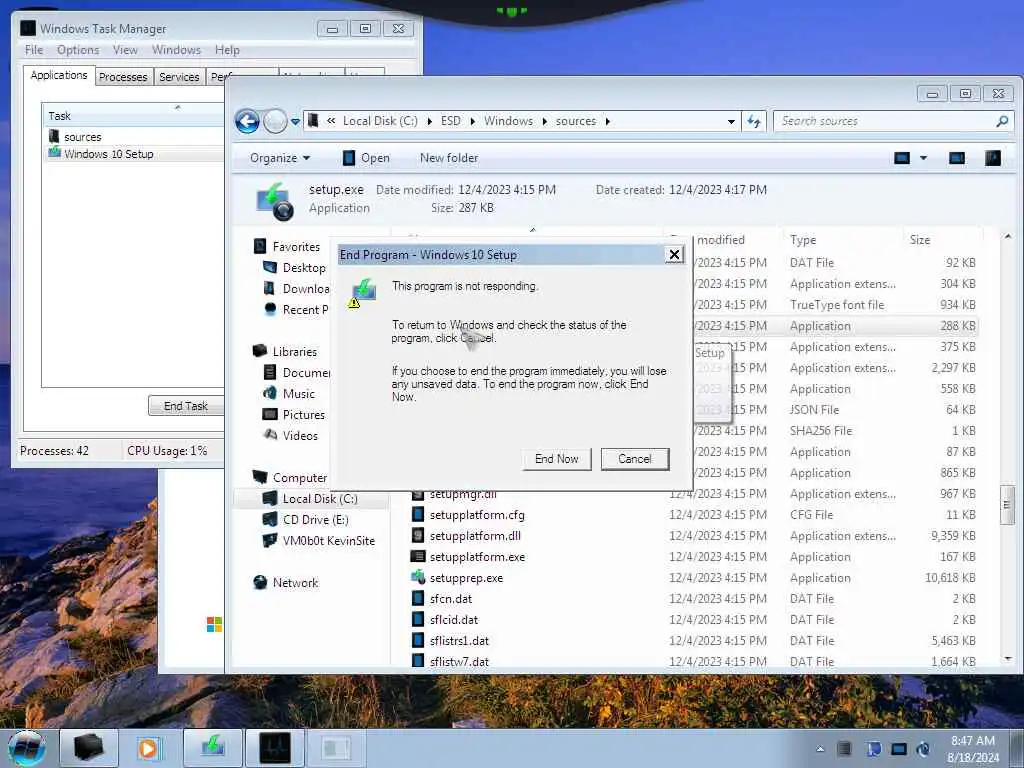Select the sflcid.dat file
Viewport: 1024px width, 768px height.
coord(453,620)
